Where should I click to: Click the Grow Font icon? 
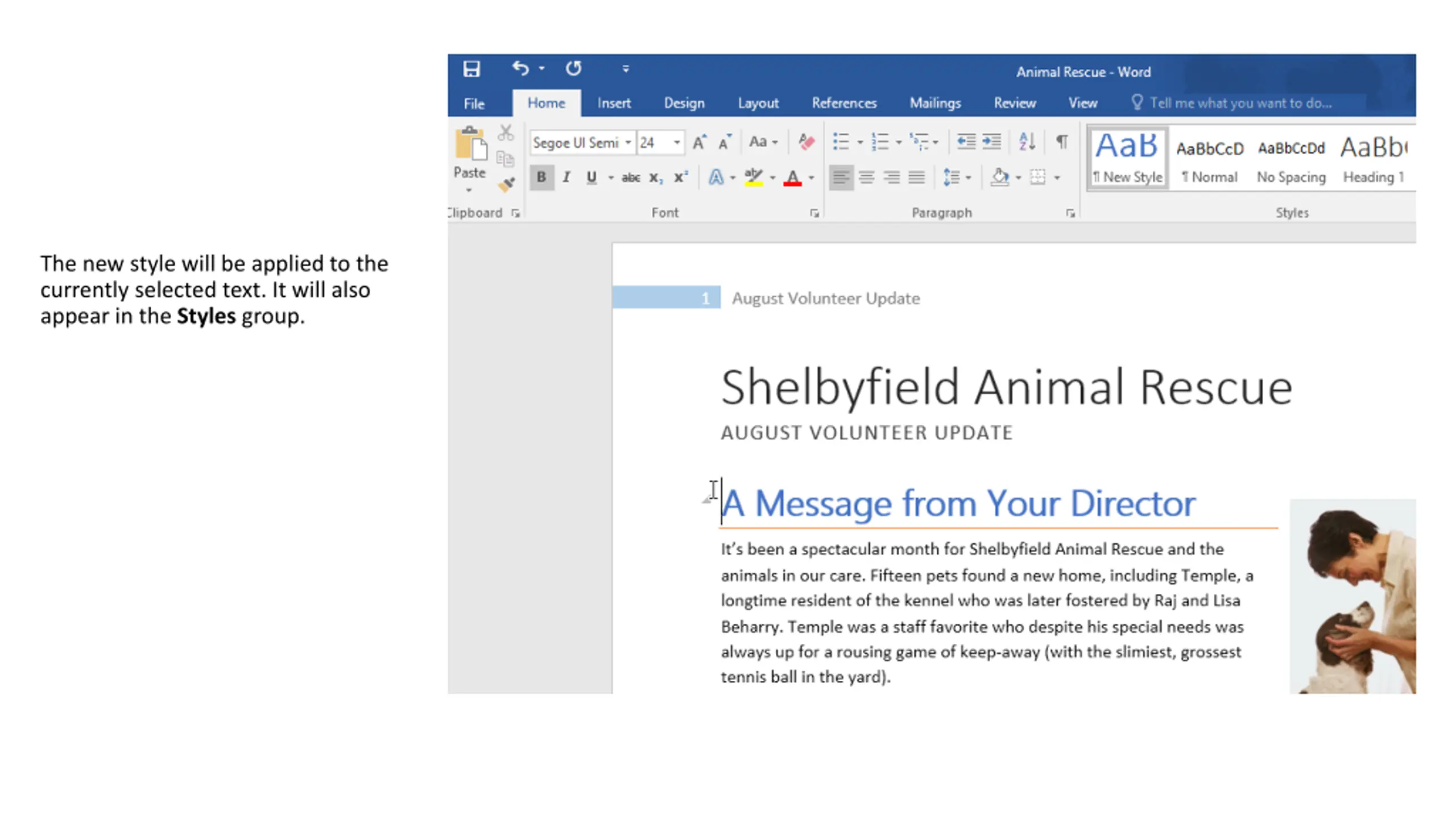pyautogui.click(x=700, y=142)
